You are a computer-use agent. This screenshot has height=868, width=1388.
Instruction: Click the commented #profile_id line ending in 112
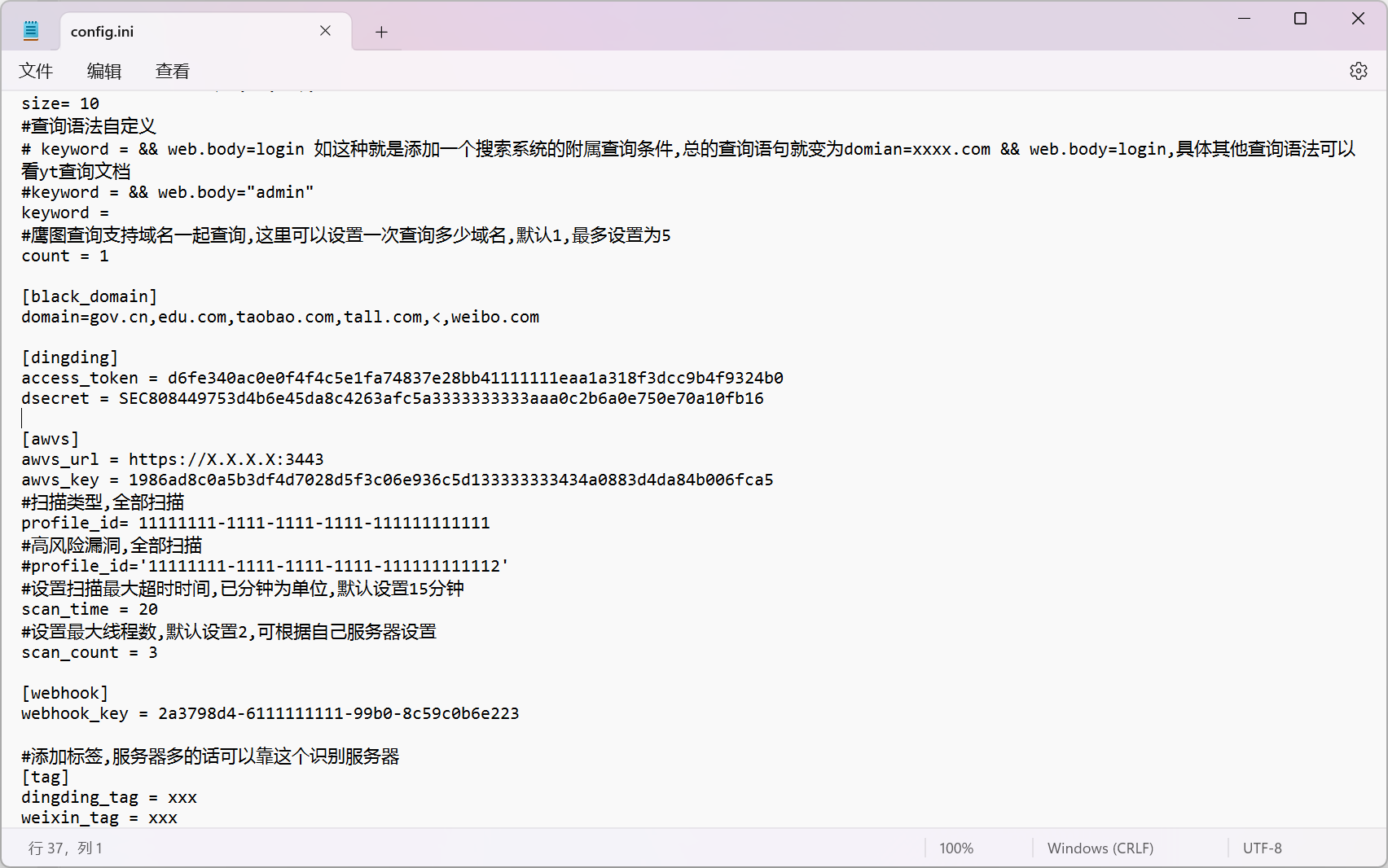(x=265, y=566)
